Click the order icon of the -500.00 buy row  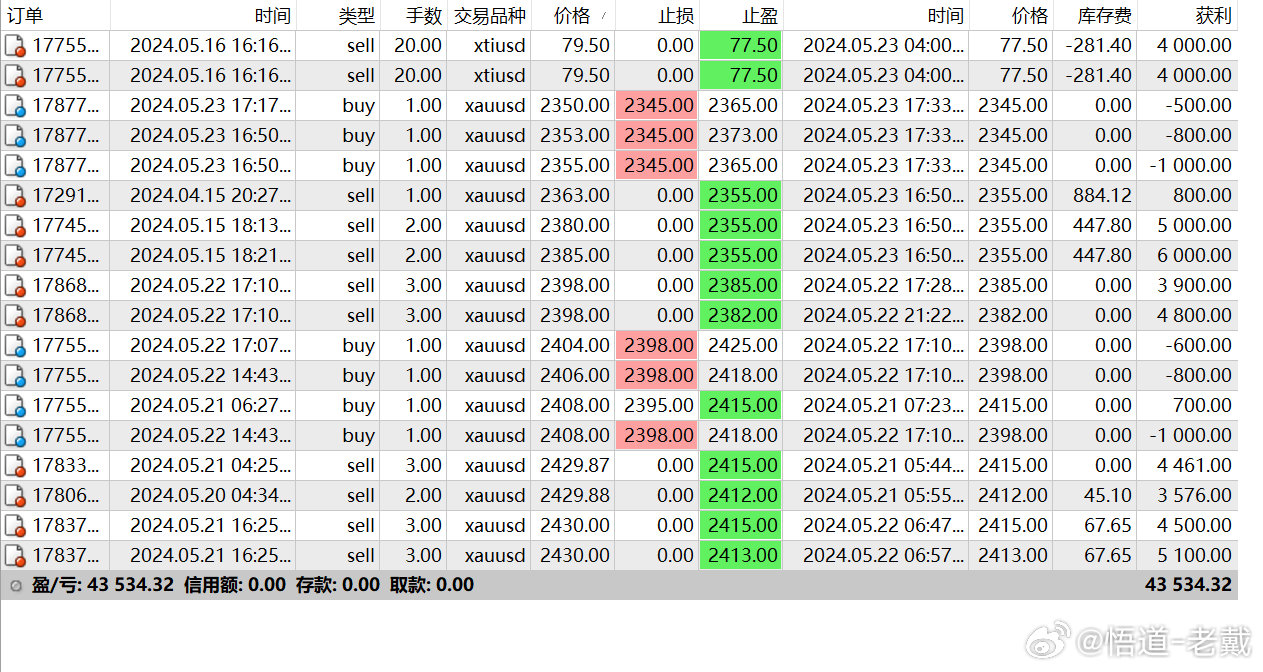pyautogui.click(x=14, y=106)
